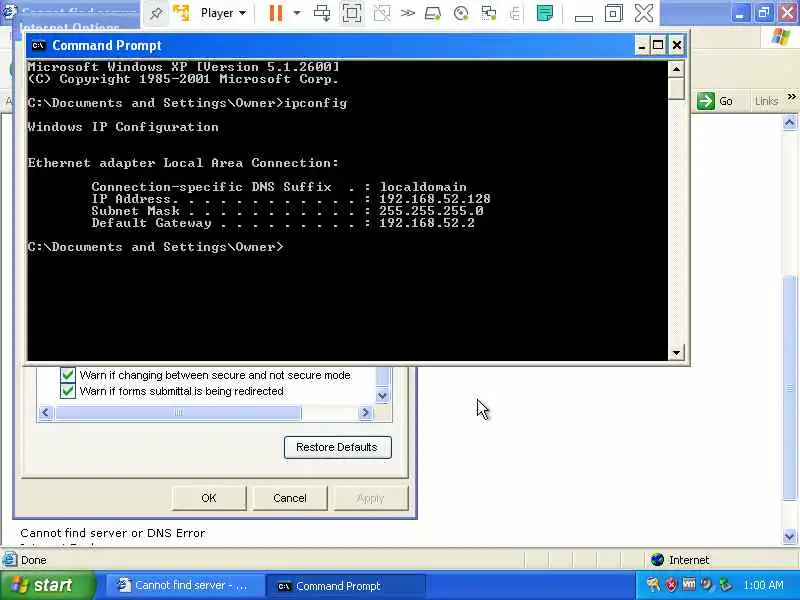The image size is (800, 600).
Task: Maximize the Command Prompt window
Action: pyautogui.click(x=658, y=45)
